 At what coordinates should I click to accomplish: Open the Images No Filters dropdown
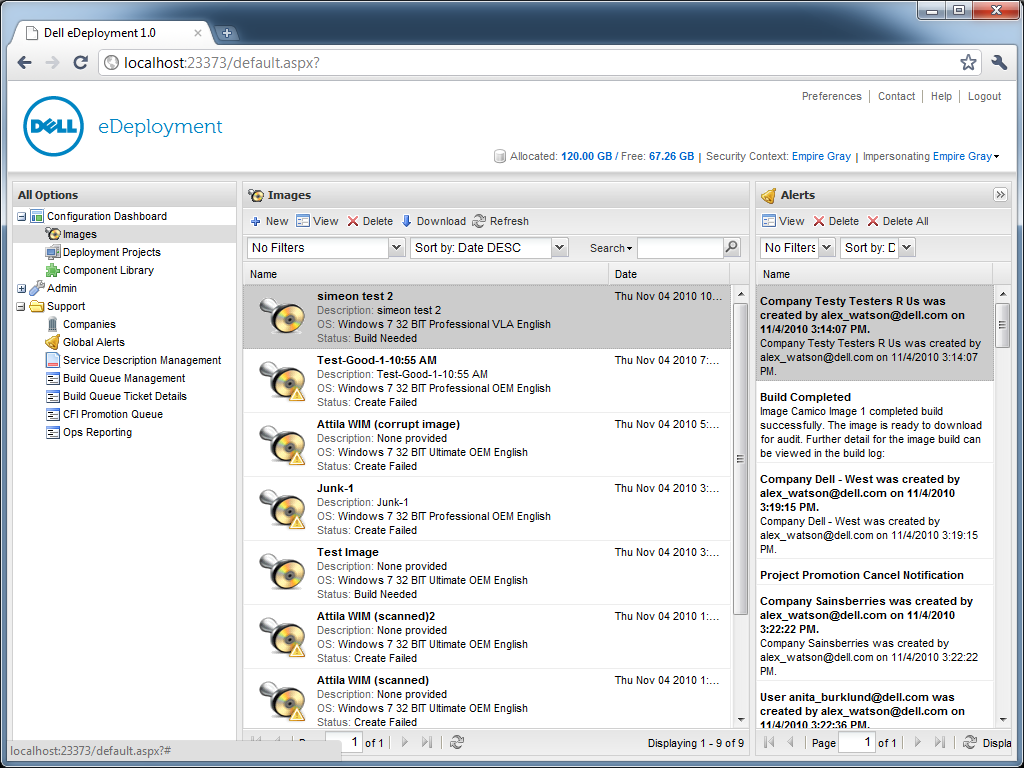396,248
